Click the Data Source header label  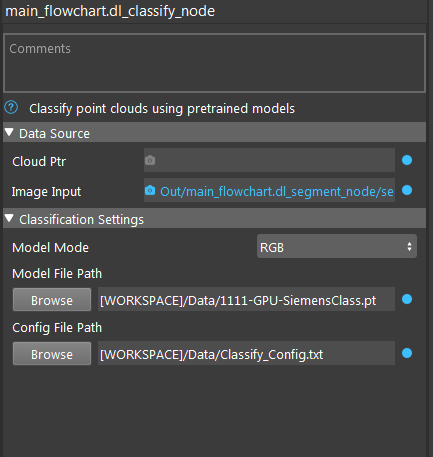[54, 134]
